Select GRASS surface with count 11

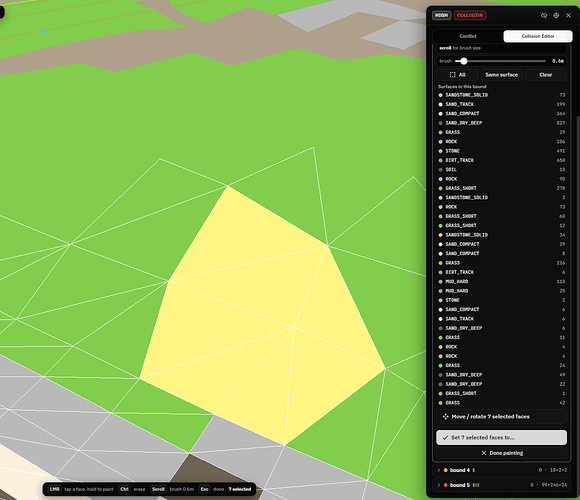click(x=501, y=337)
